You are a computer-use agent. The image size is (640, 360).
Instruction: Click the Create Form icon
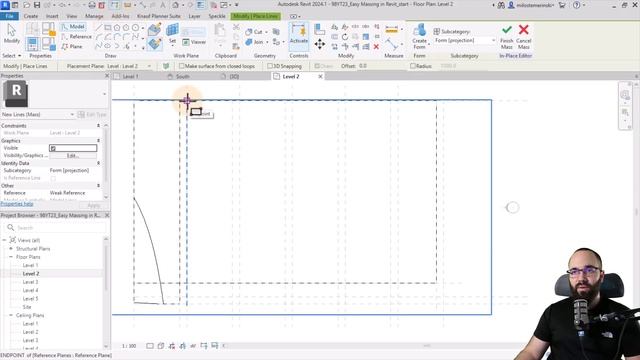(419, 31)
